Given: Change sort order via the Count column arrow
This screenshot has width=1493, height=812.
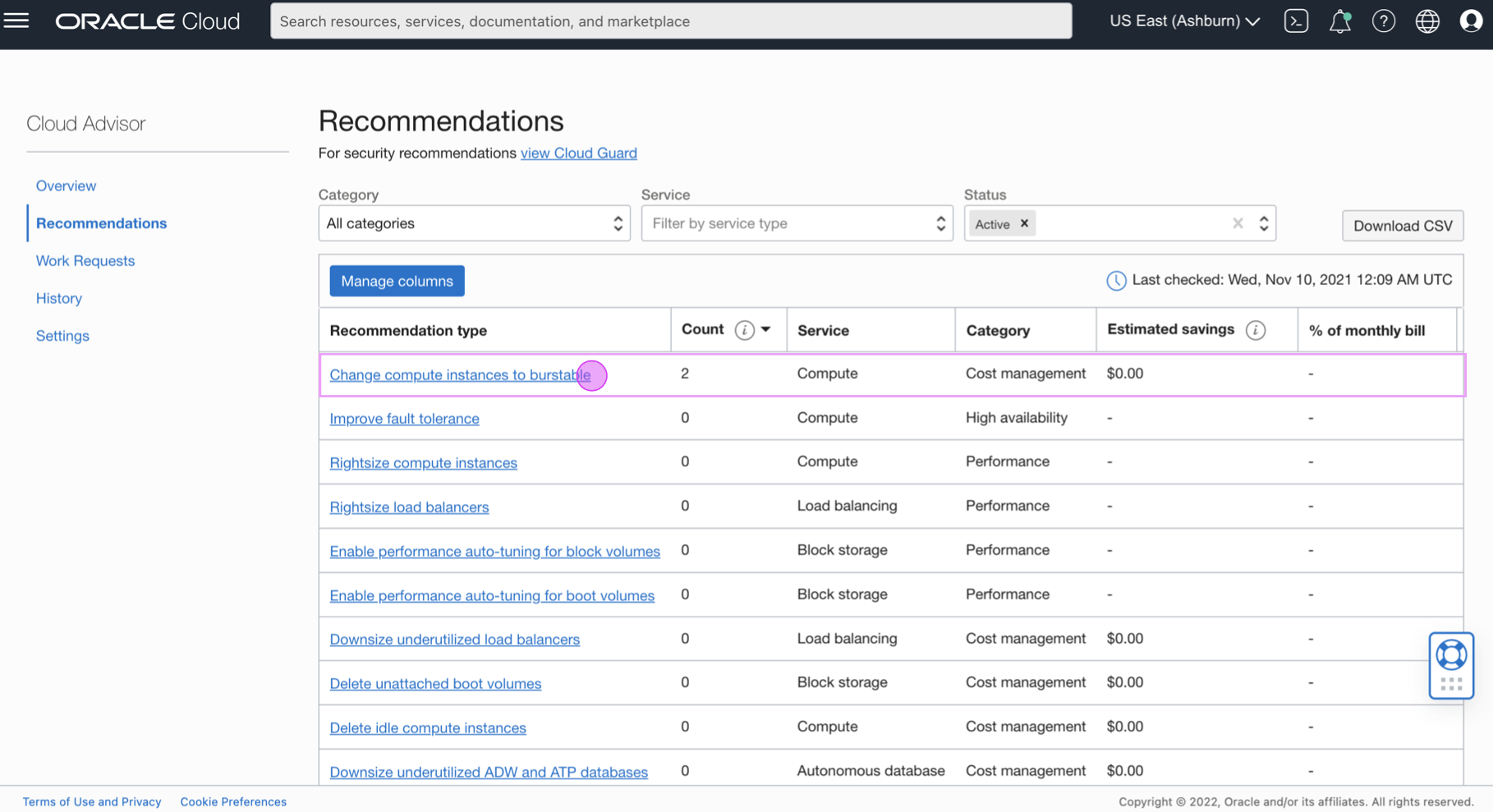Looking at the screenshot, I should (x=765, y=329).
